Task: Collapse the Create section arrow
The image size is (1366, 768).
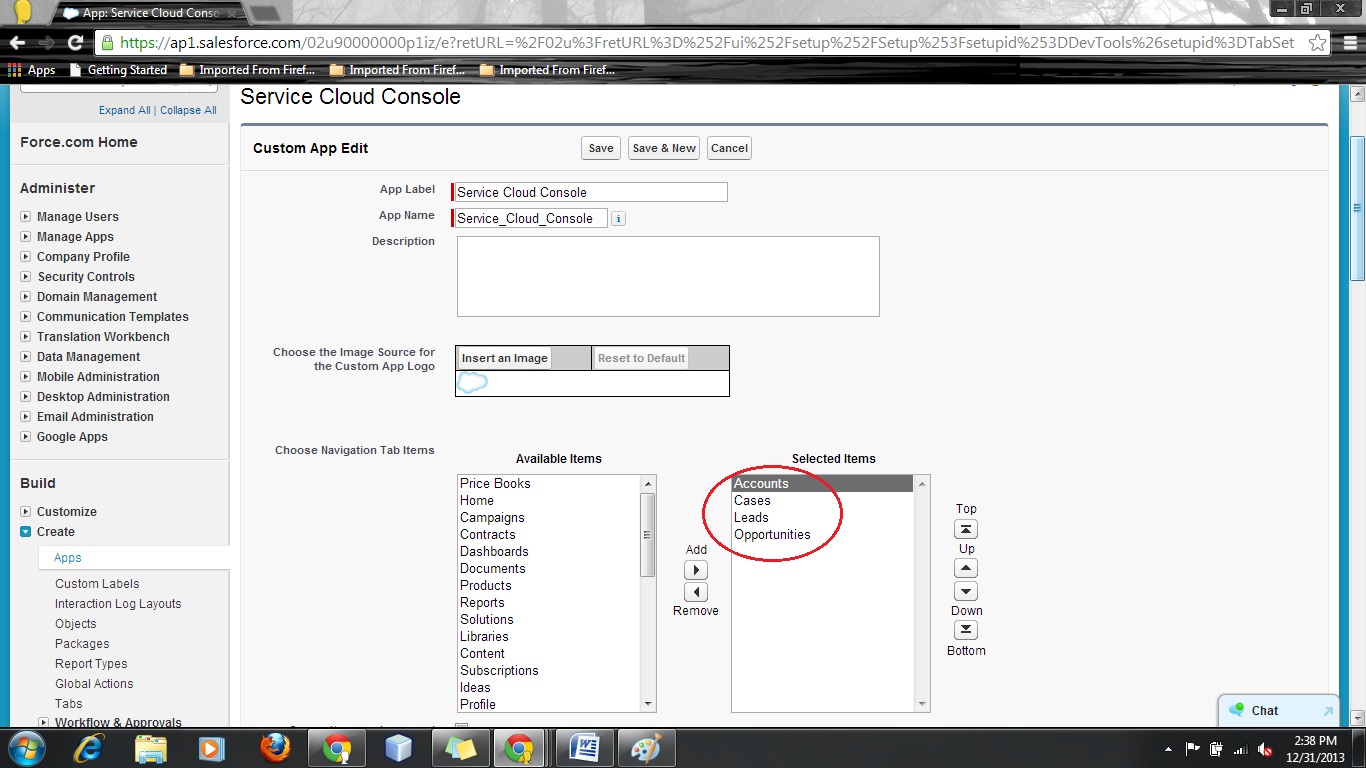Action: (26, 532)
